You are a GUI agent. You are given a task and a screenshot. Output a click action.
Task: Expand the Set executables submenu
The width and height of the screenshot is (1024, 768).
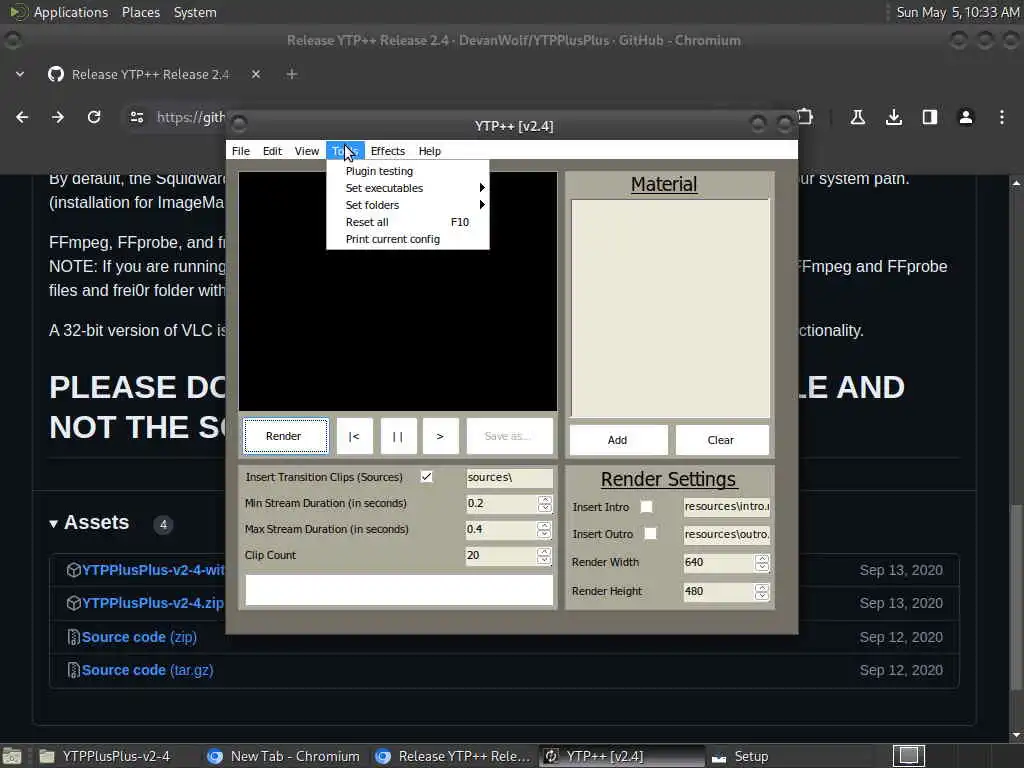pos(408,188)
